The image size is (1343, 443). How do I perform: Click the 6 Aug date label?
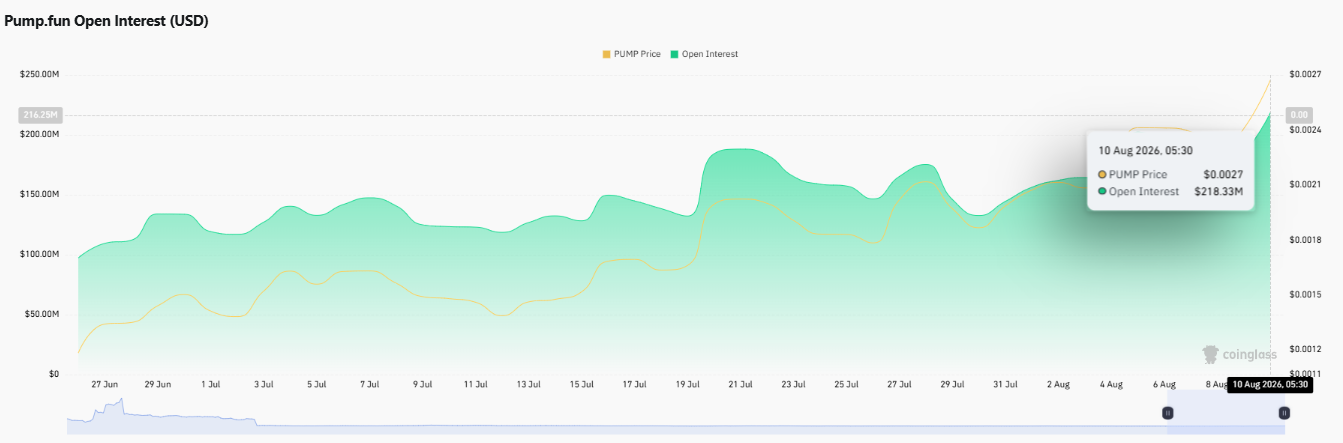coord(1164,384)
